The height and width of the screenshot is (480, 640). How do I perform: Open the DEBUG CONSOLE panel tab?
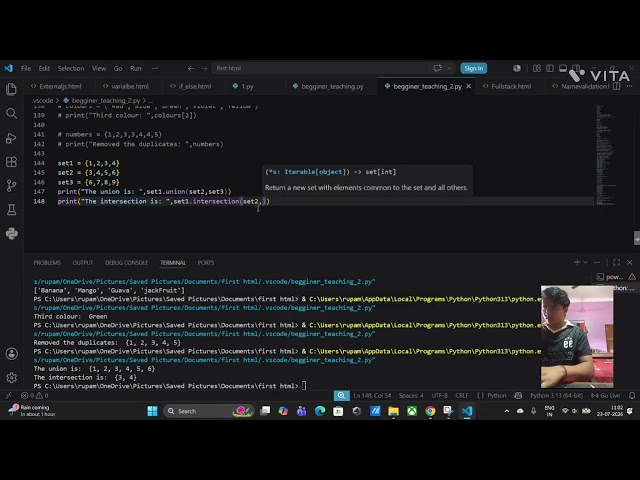(x=127, y=262)
